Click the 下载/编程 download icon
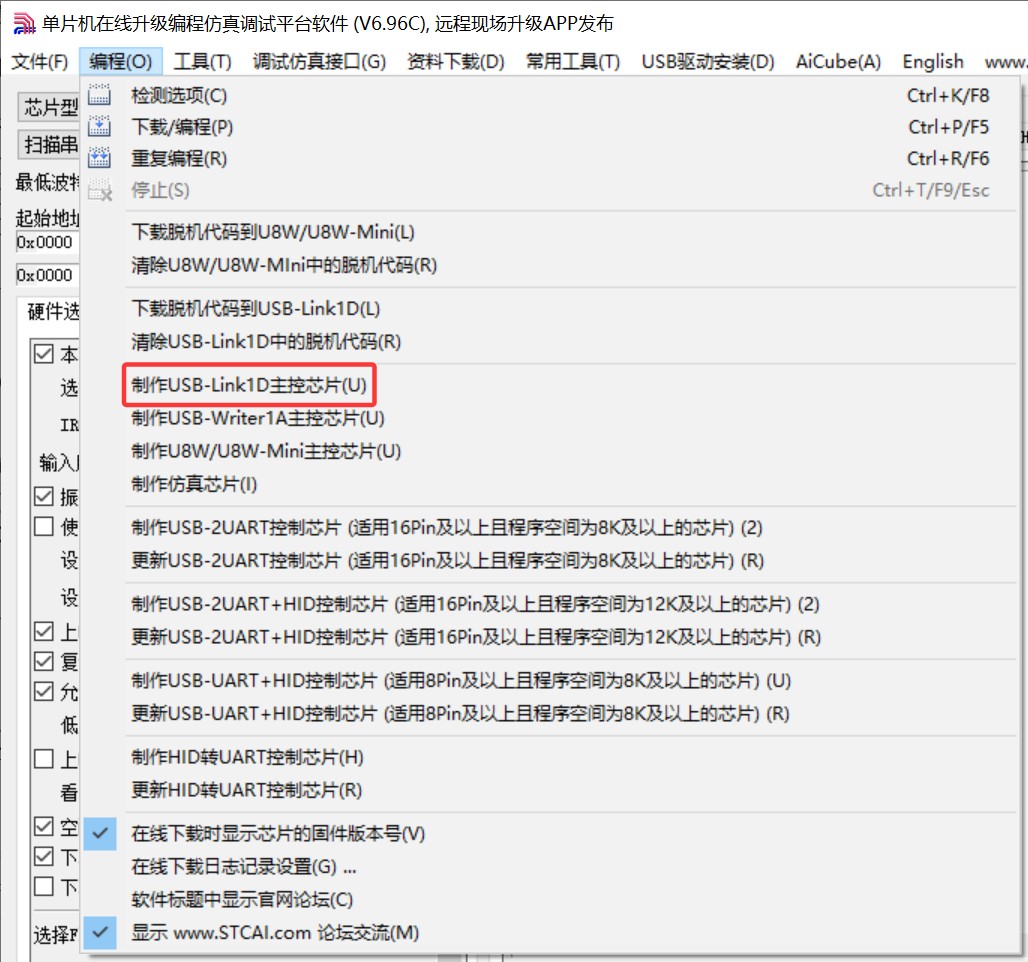 coord(100,127)
